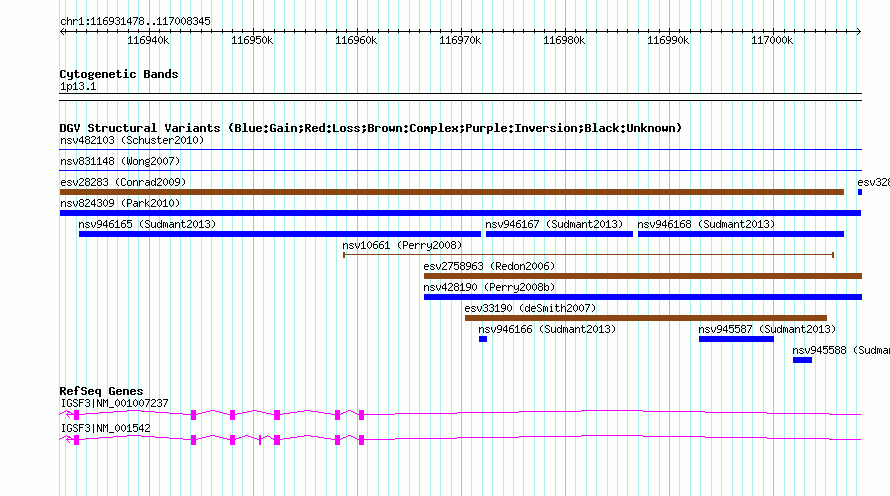The width and height of the screenshot is (890, 496).
Task: Click the 1p13.1 band label
Action: 78,86
